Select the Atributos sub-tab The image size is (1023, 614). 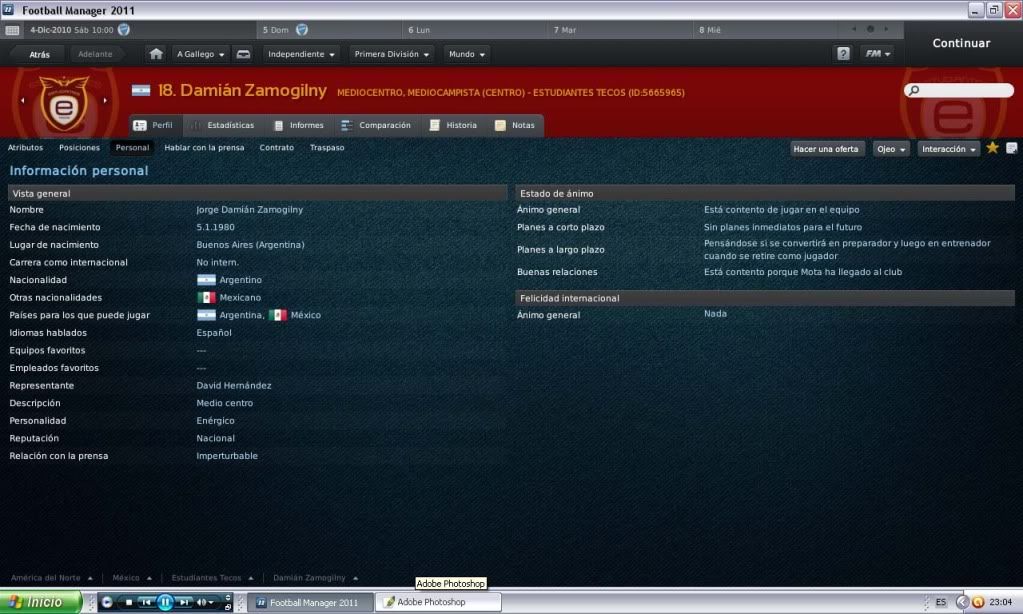25,147
